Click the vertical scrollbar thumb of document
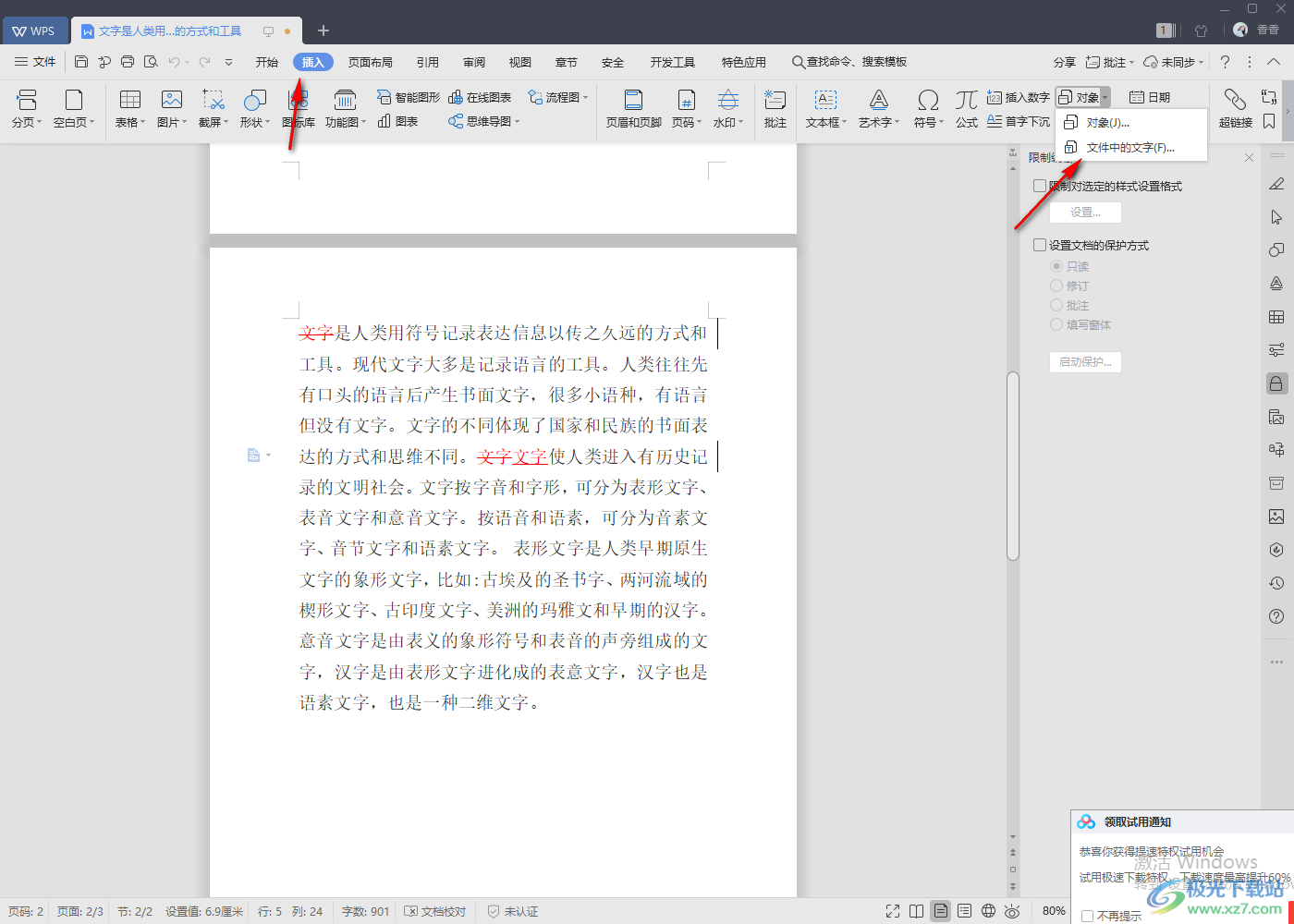 1013,466
